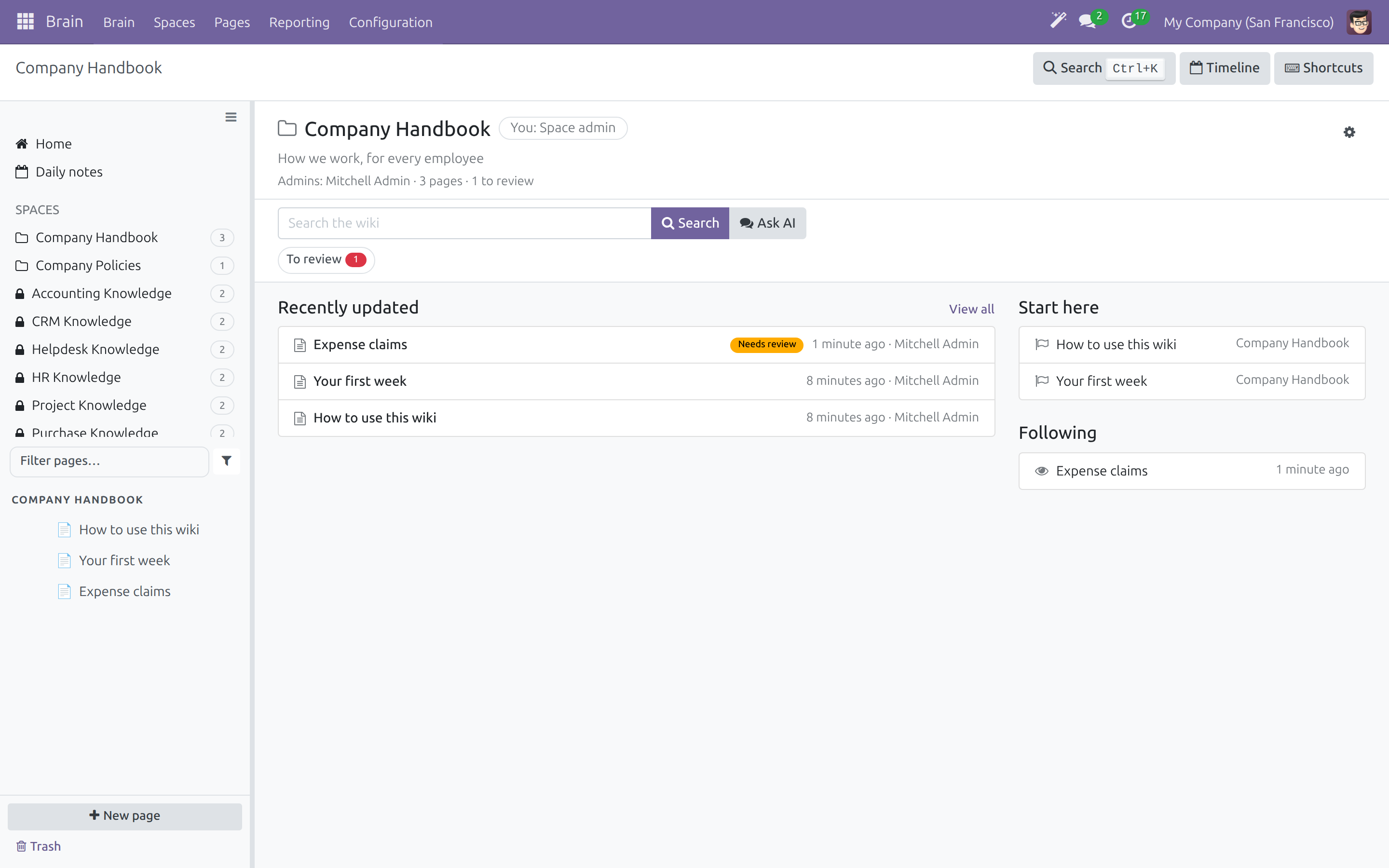
Task: Switch company via My Company (San Francisco)
Action: [1248, 22]
